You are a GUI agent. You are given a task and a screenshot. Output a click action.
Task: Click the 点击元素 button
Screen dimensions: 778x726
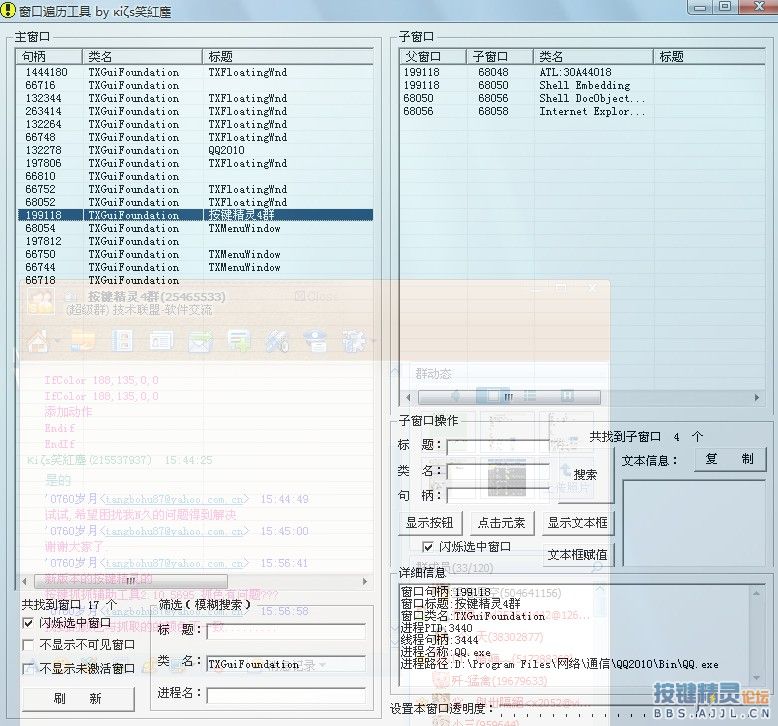tap(504, 522)
